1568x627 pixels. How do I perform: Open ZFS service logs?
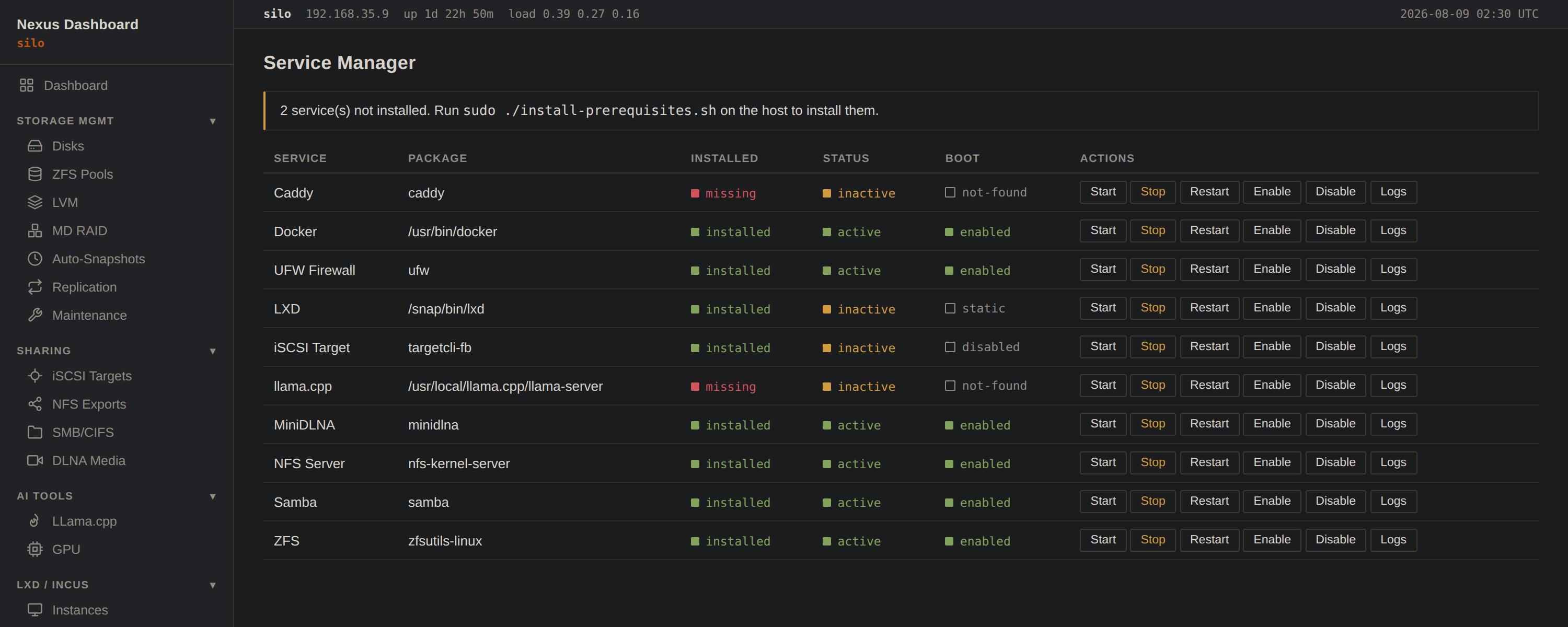pyautogui.click(x=1393, y=540)
